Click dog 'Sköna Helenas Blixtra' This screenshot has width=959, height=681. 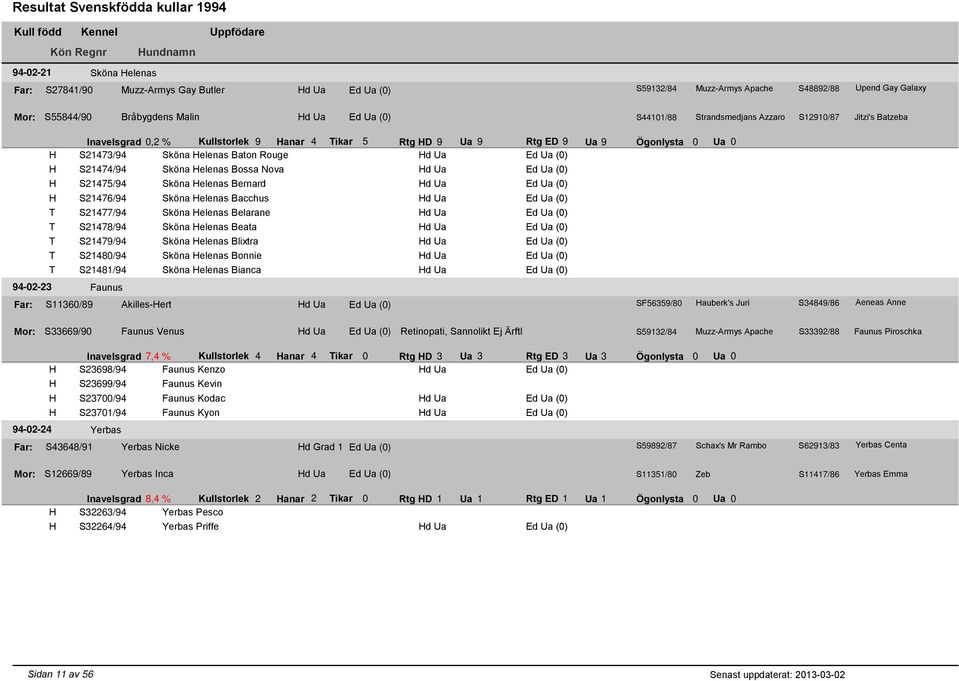pyautogui.click(x=210, y=241)
